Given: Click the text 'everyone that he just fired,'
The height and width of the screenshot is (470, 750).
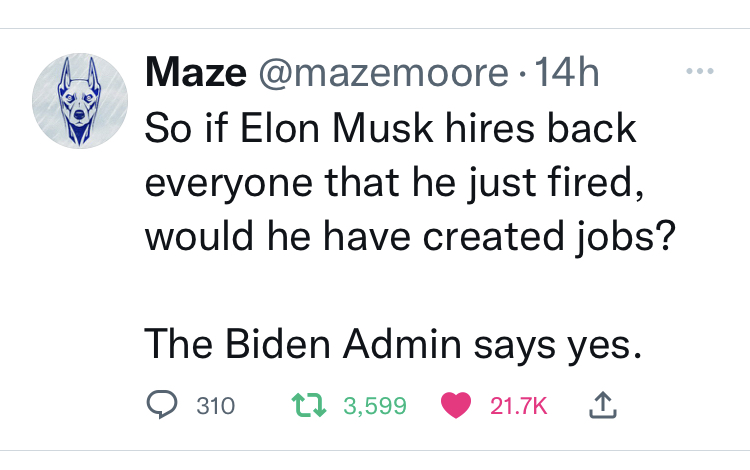Looking at the screenshot, I should click(x=395, y=183).
